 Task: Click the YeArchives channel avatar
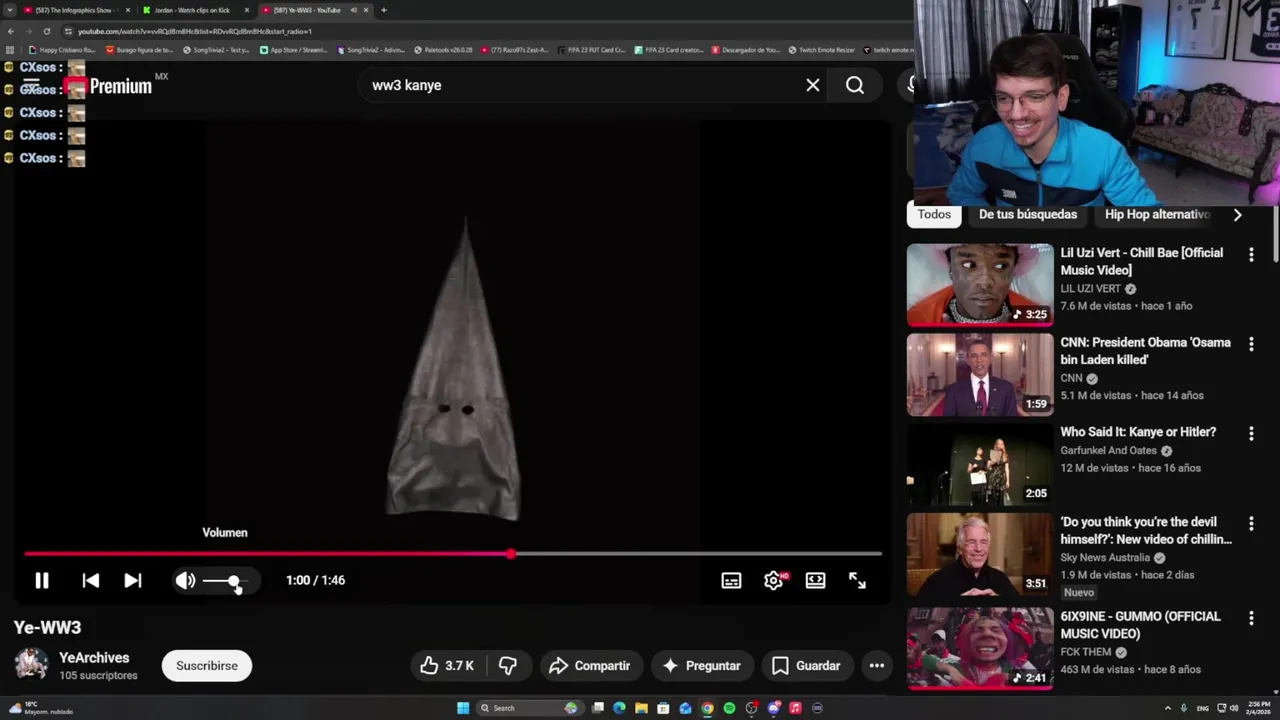(31, 665)
